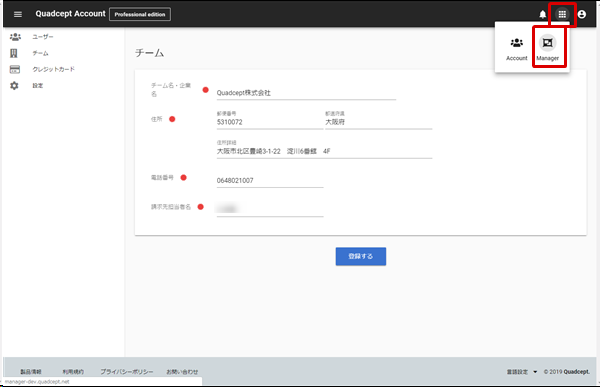The image size is (600, 387).
Task: Select the Manager app icon
Action: pyautogui.click(x=548, y=43)
